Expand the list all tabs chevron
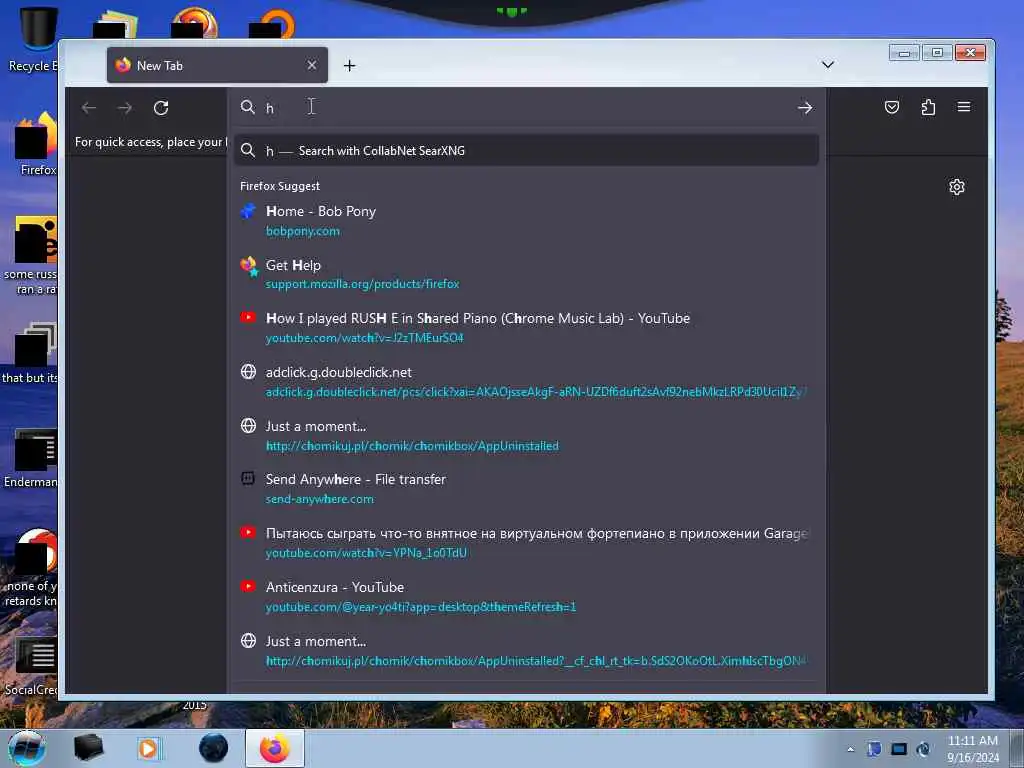Image resolution: width=1024 pixels, height=768 pixels. pyautogui.click(x=827, y=65)
